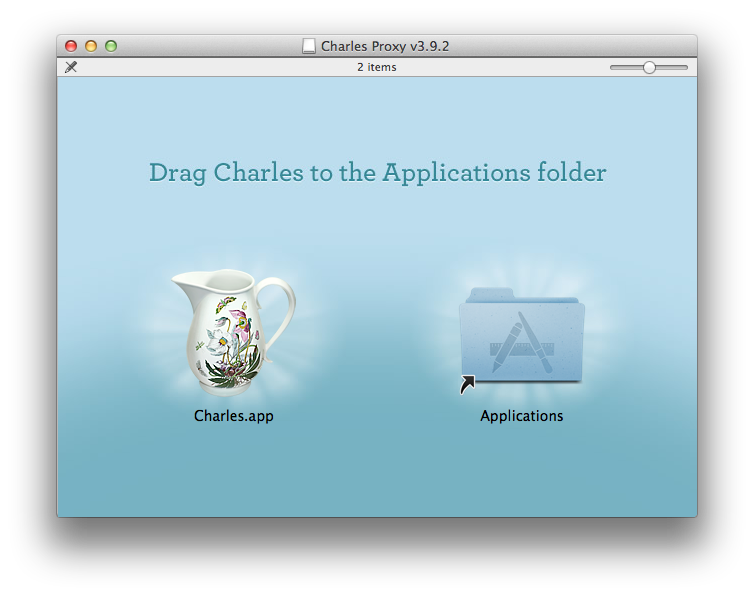Click the Charles.app file name label
The height and width of the screenshot is (596, 754).
click(x=234, y=416)
